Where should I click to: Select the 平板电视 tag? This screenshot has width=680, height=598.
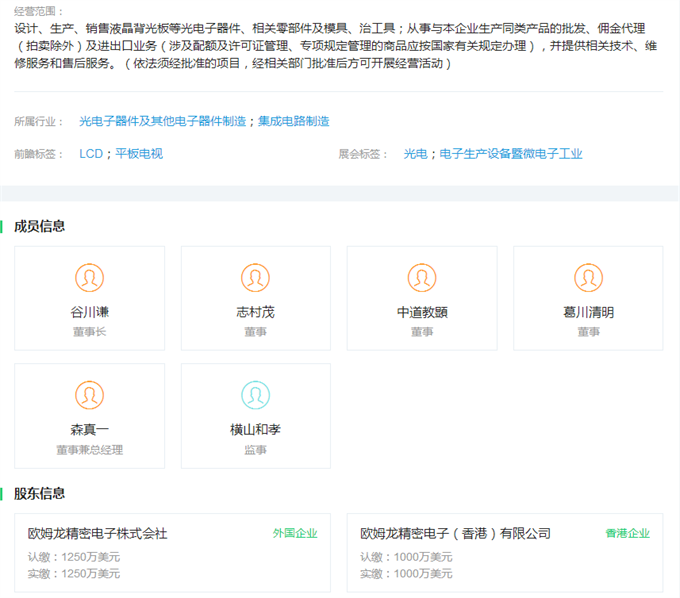(x=139, y=154)
